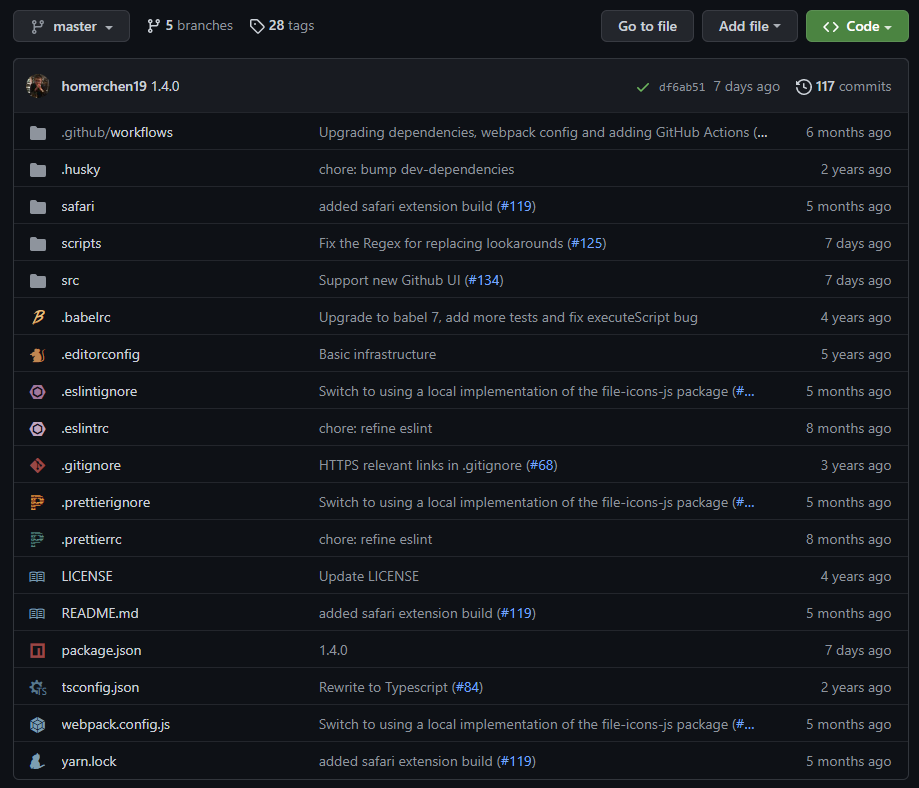Viewport: 919px width, 788px height.
Task: Click the TypeScript gear icon beside tsconfig.json
Action: [38, 687]
